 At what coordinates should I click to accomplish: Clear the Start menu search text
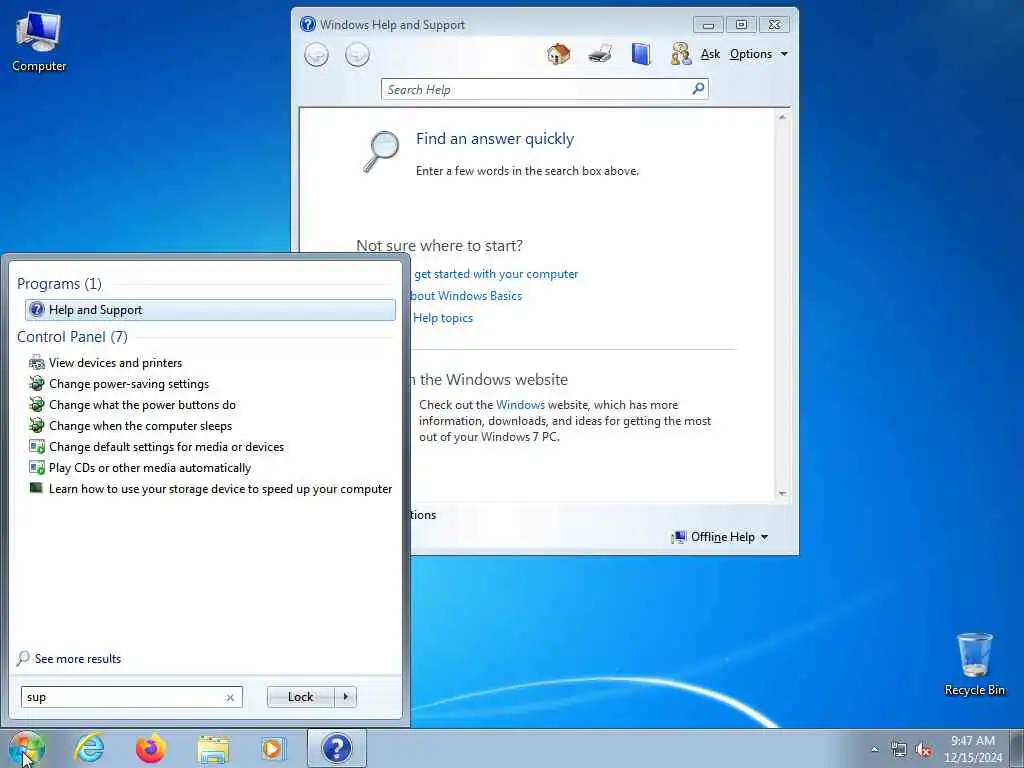tap(230, 697)
